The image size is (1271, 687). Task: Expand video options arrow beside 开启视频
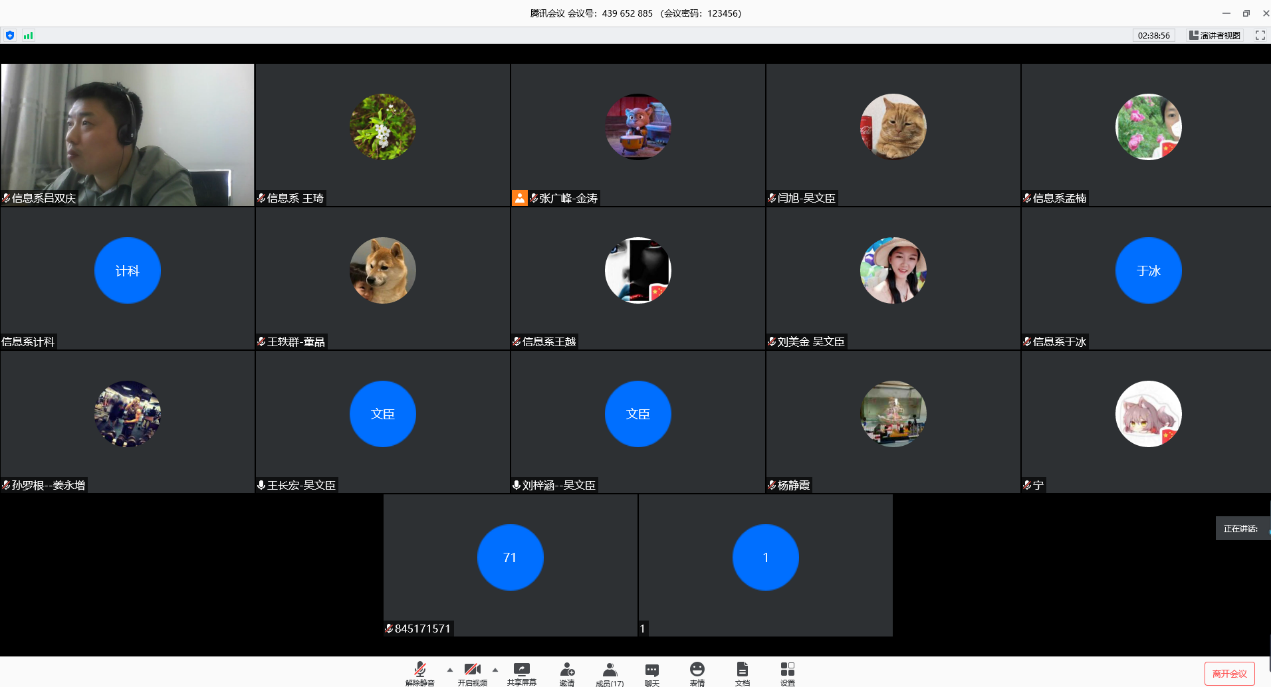coord(495,669)
